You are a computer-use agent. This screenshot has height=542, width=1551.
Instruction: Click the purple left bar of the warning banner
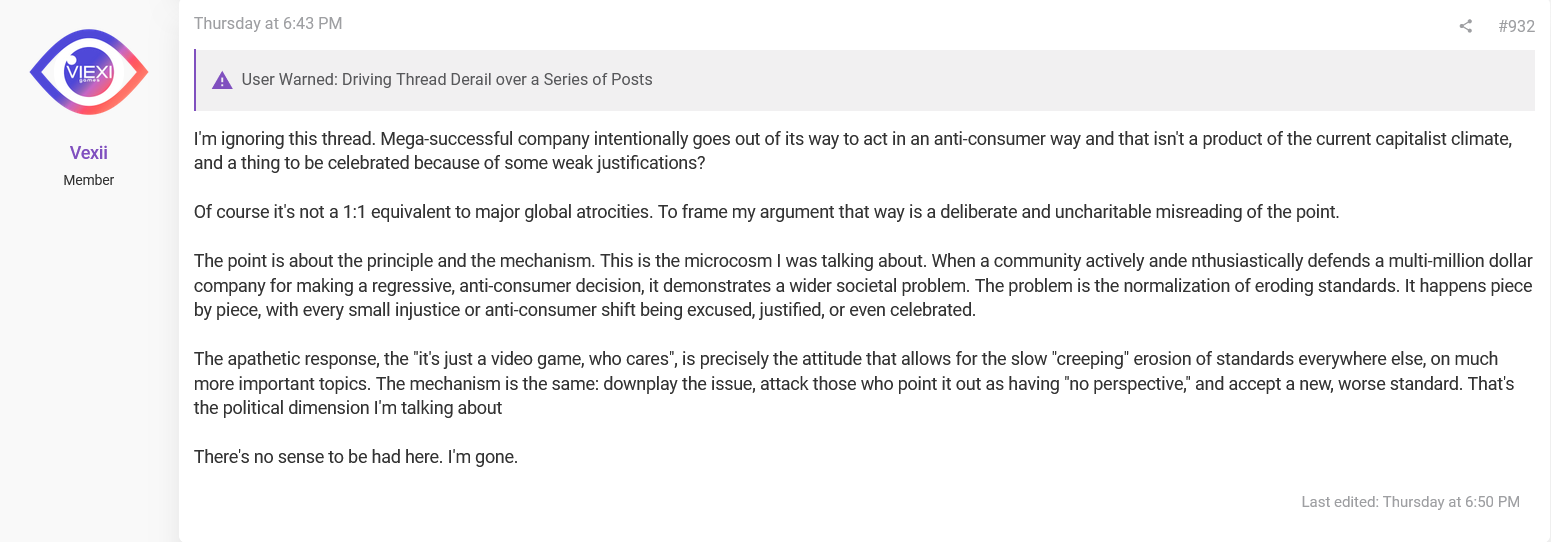pyautogui.click(x=195, y=80)
